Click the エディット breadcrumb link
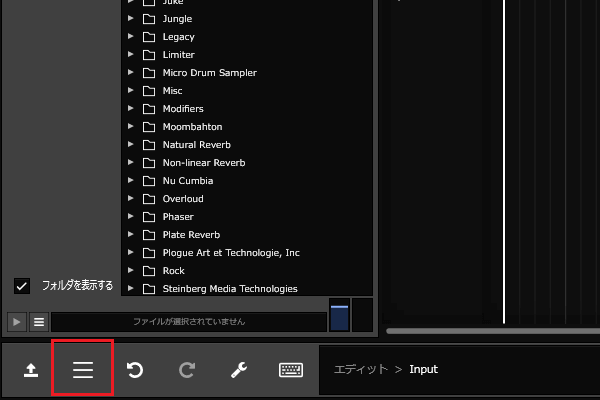The image size is (600, 400). click(359, 370)
